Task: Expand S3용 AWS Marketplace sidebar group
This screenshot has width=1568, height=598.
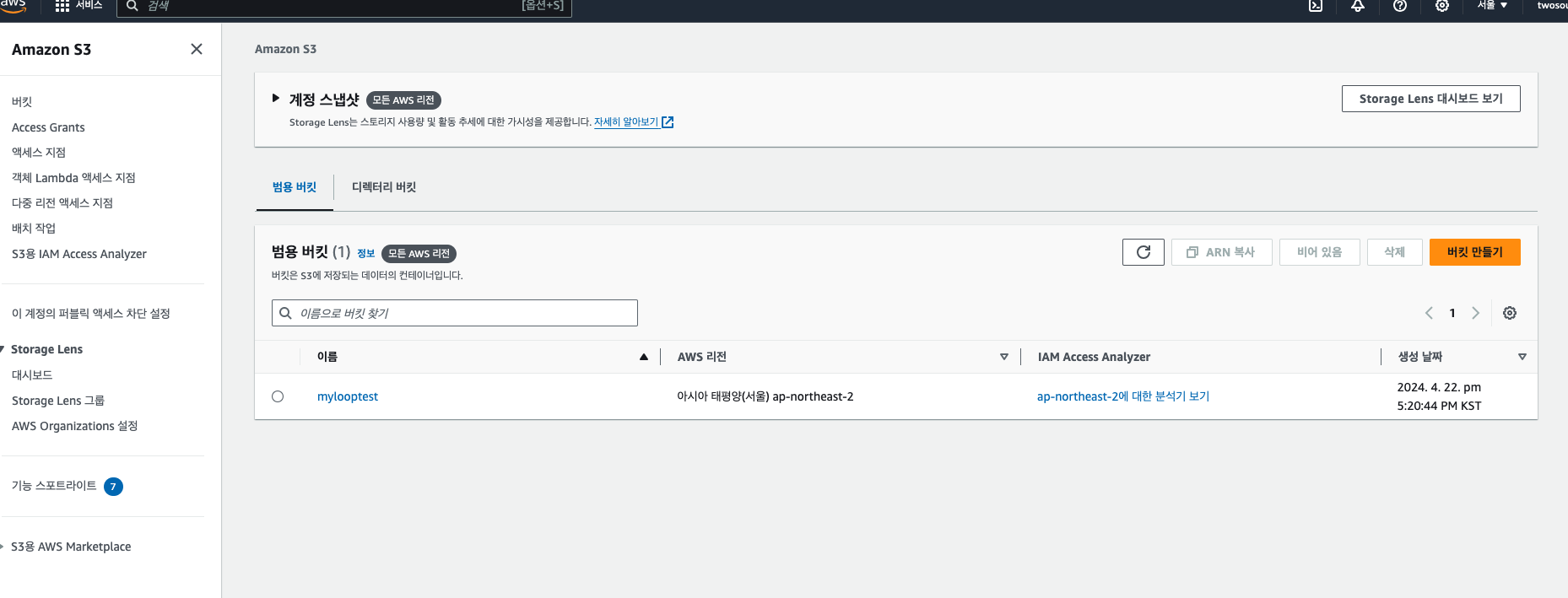Action: [3, 547]
